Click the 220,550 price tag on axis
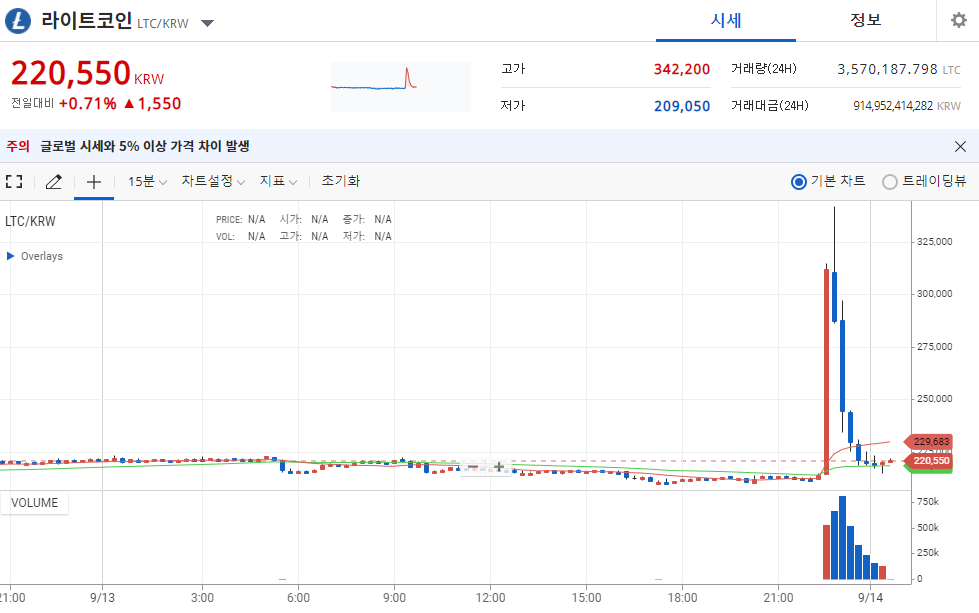Viewport: 979px width, 613px height. pyautogui.click(x=930, y=461)
